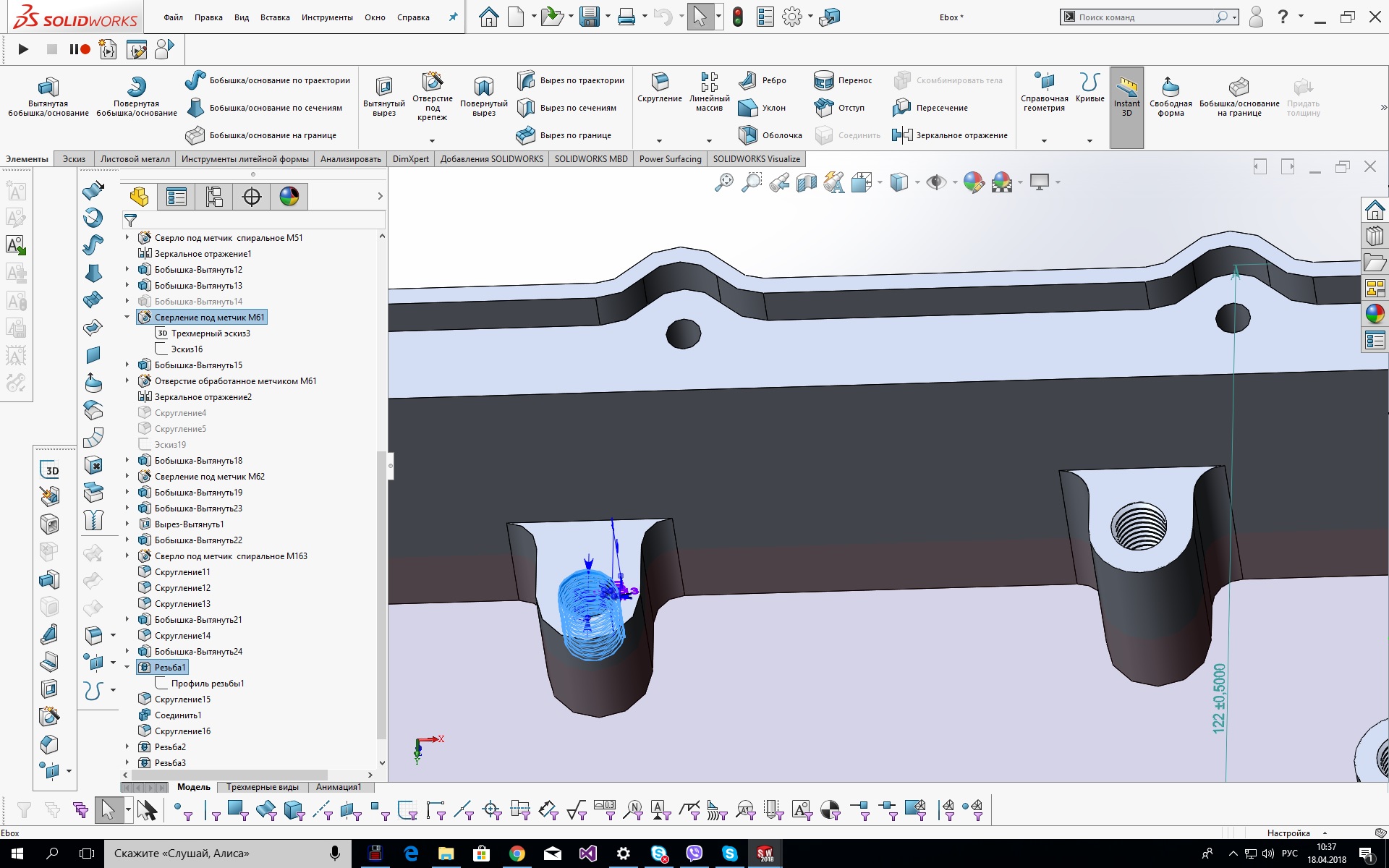Open the DimXpertManager tab
The width and height of the screenshot is (1389, 868).
tap(252, 196)
